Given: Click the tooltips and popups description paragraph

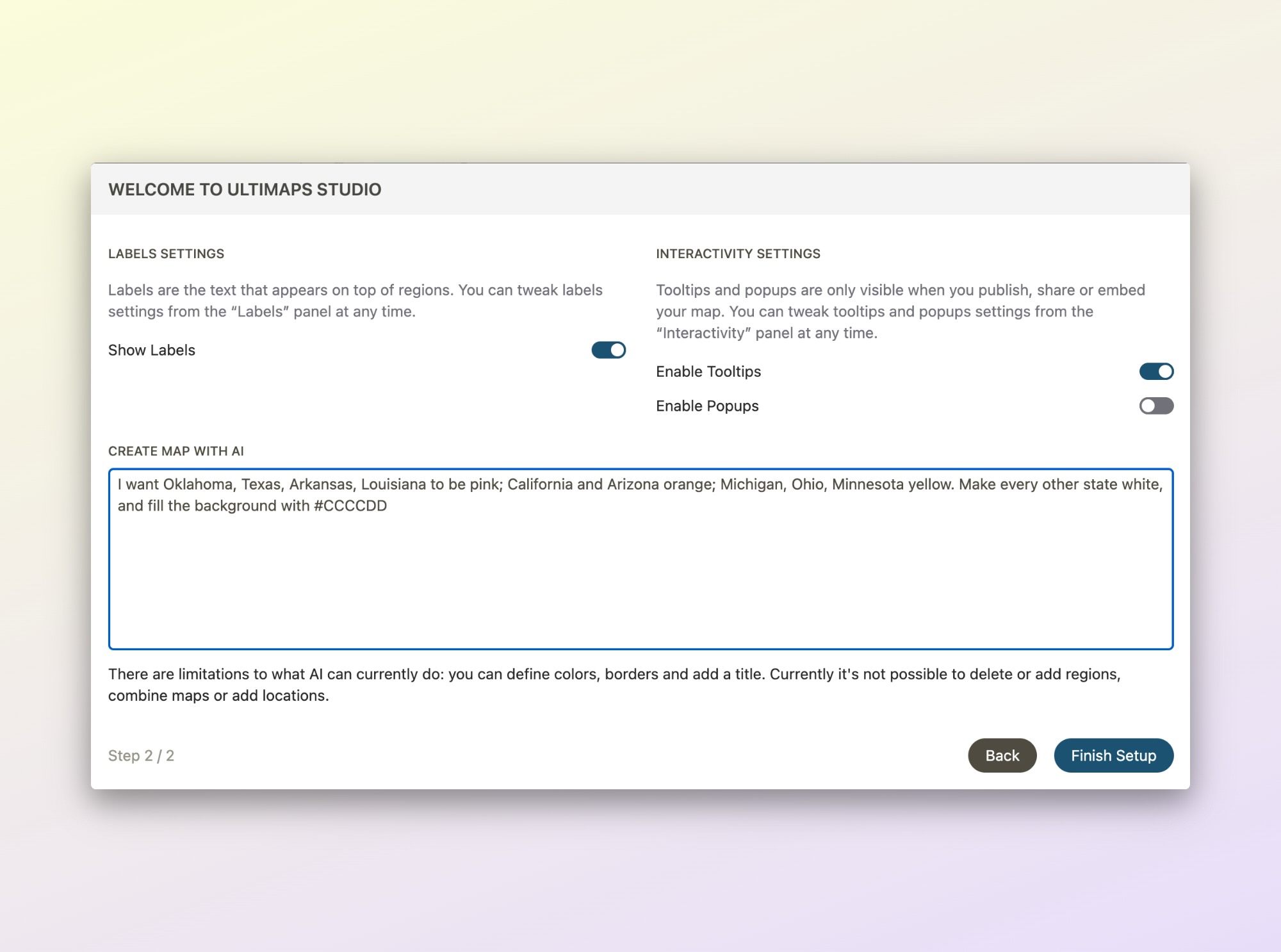Looking at the screenshot, I should pos(900,311).
